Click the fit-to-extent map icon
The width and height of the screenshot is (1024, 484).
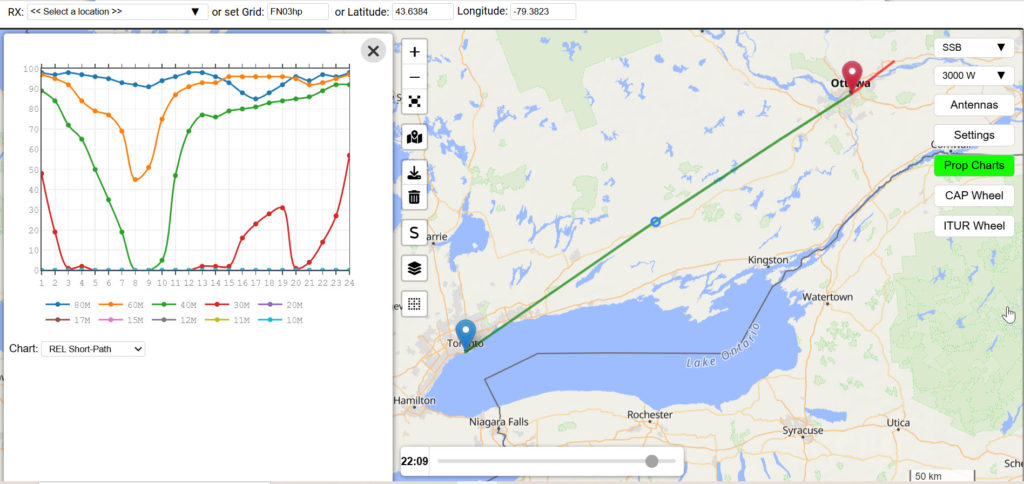pos(414,101)
